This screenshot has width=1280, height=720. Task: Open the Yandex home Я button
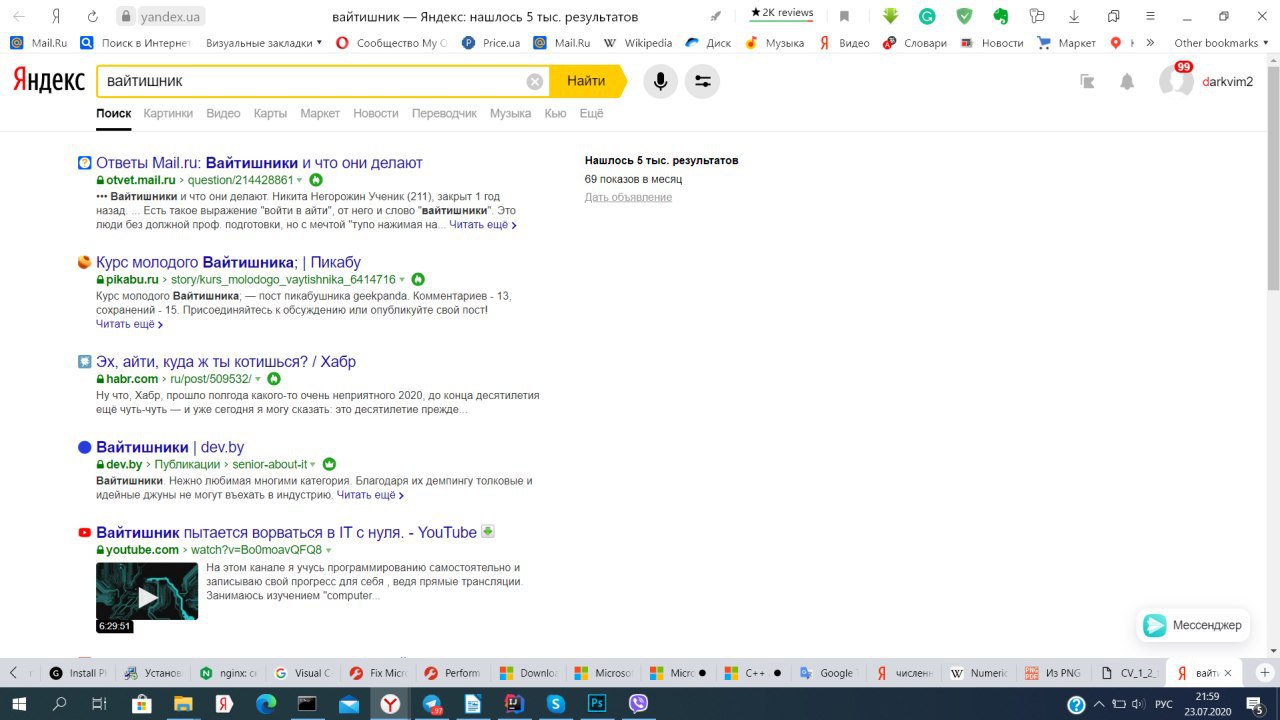point(57,16)
